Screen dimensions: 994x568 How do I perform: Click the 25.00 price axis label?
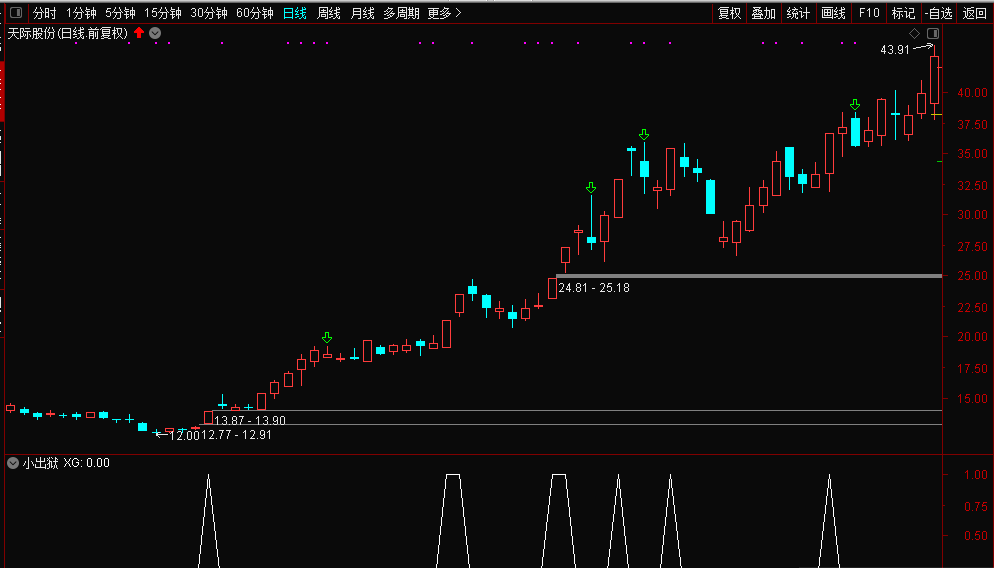(972, 276)
